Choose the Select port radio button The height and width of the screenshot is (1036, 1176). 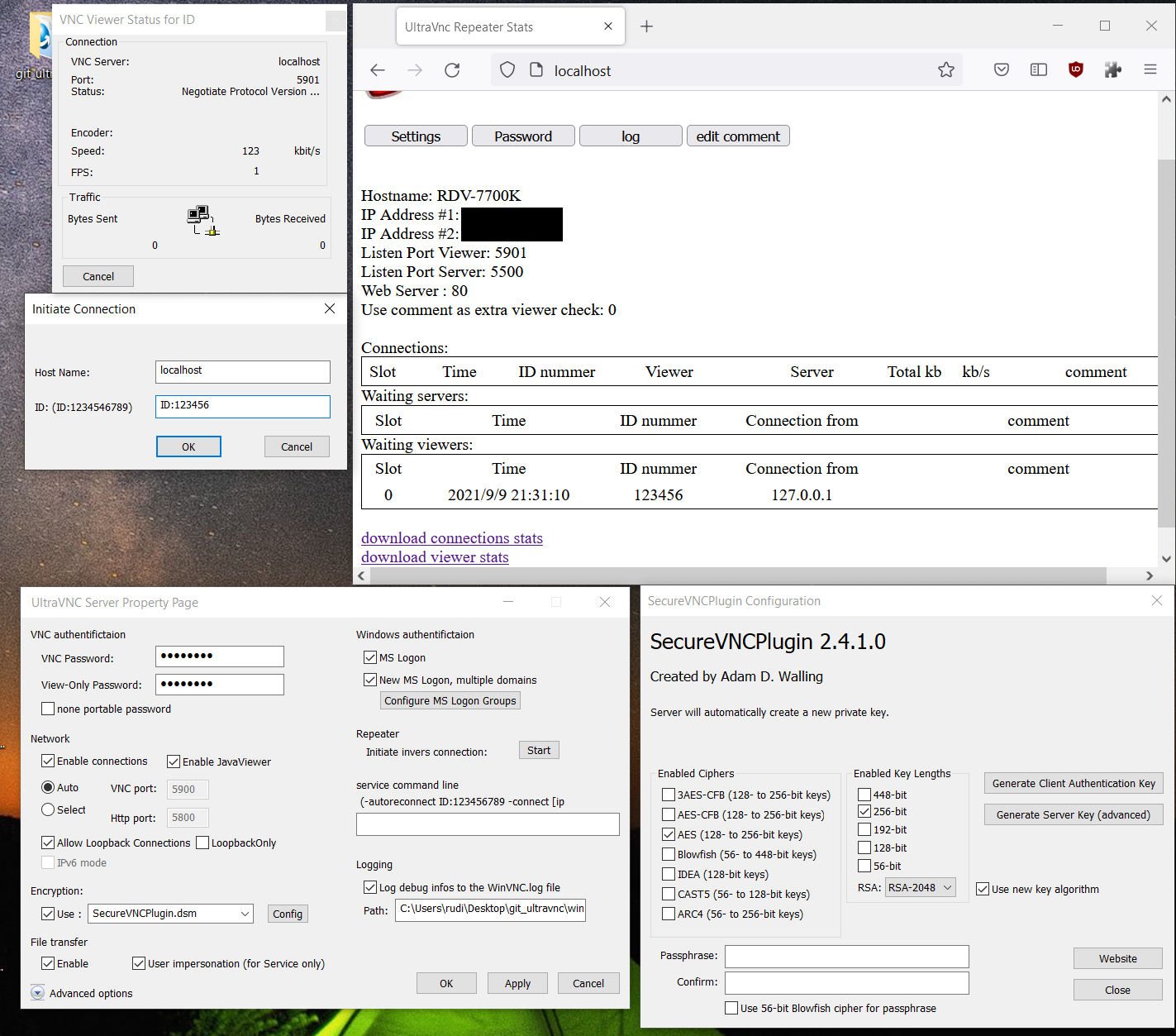[48, 809]
